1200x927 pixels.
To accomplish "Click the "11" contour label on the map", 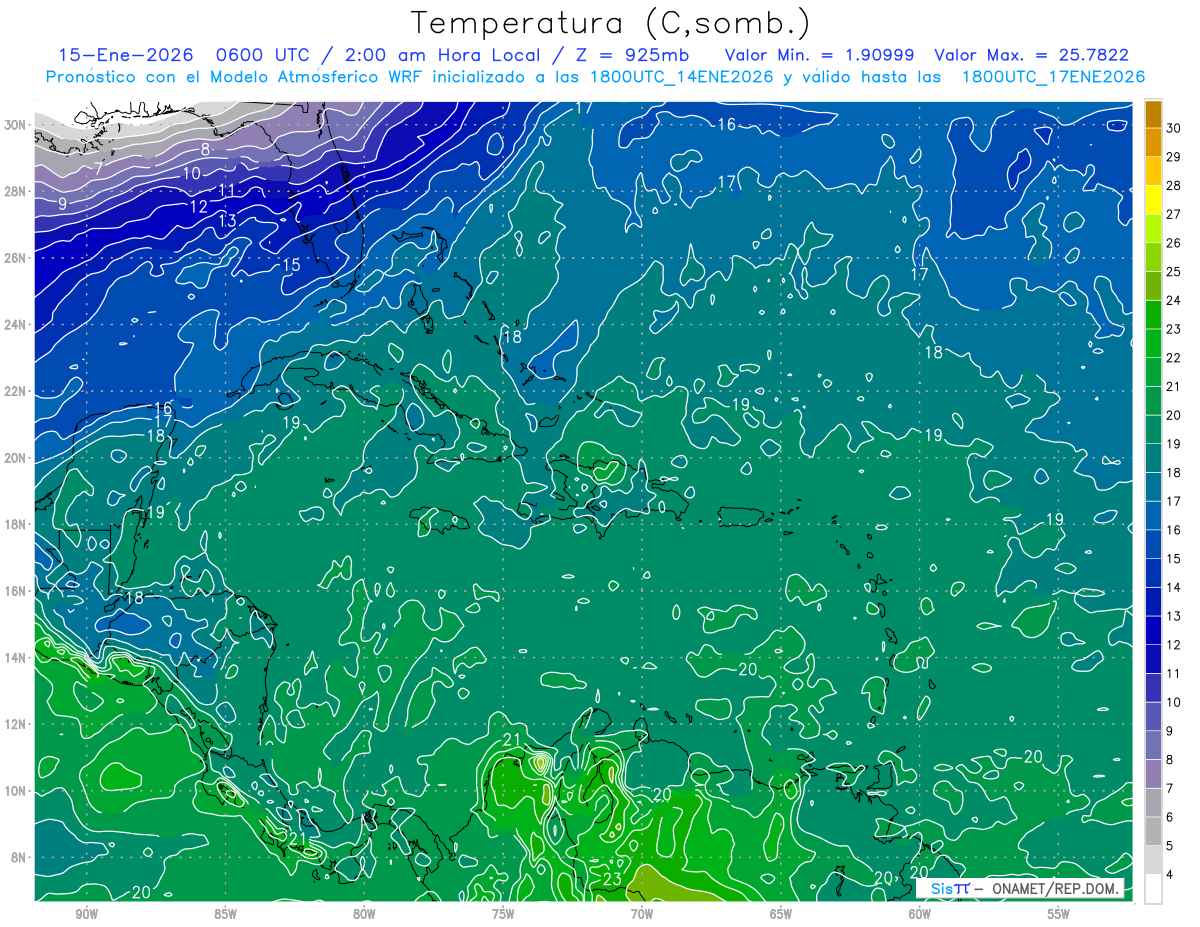I will [227, 189].
